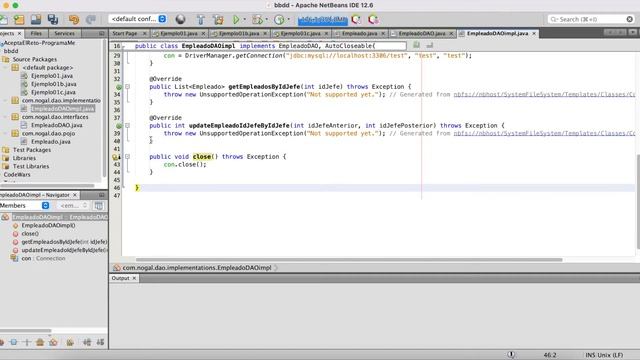Click the Build Project hammer icon

coord(200,19)
